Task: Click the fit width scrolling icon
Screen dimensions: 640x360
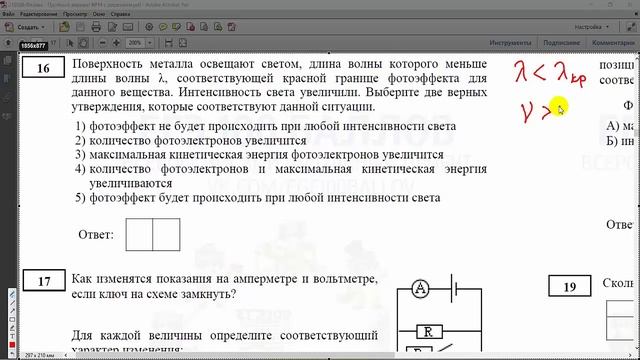Action: click(168, 43)
